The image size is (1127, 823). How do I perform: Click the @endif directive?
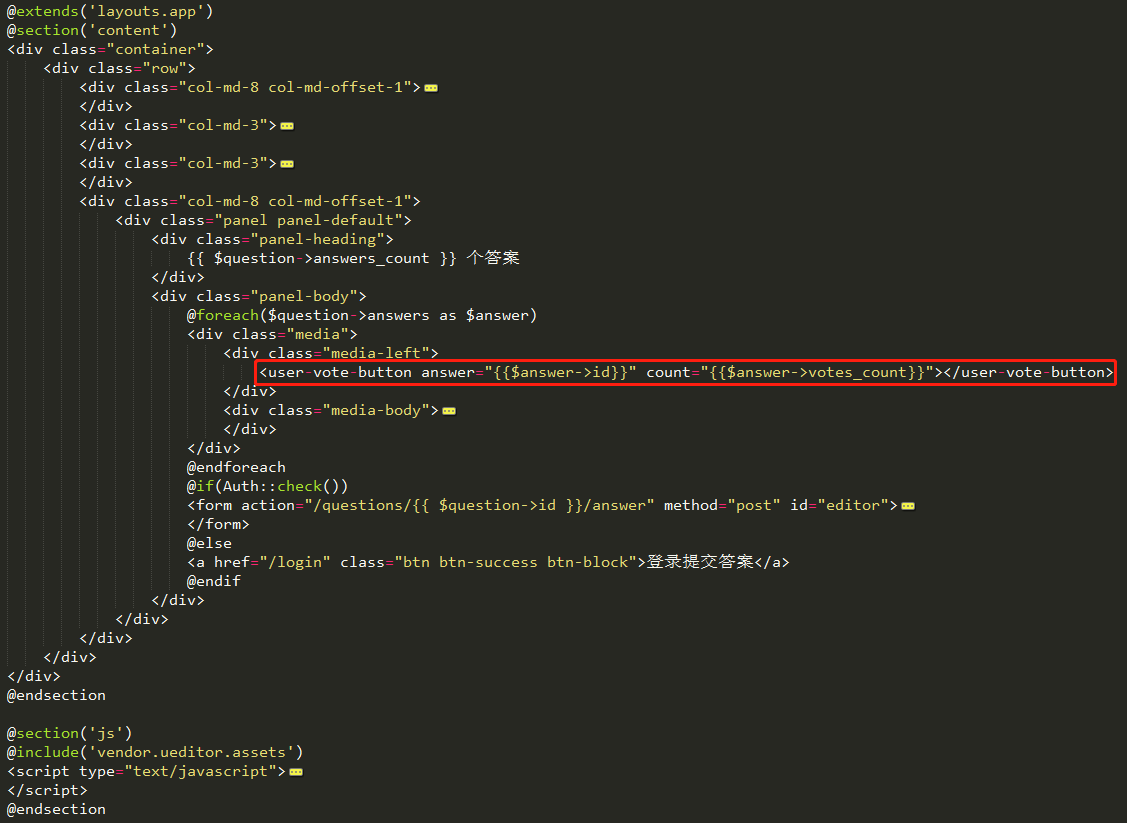point(214,581)
